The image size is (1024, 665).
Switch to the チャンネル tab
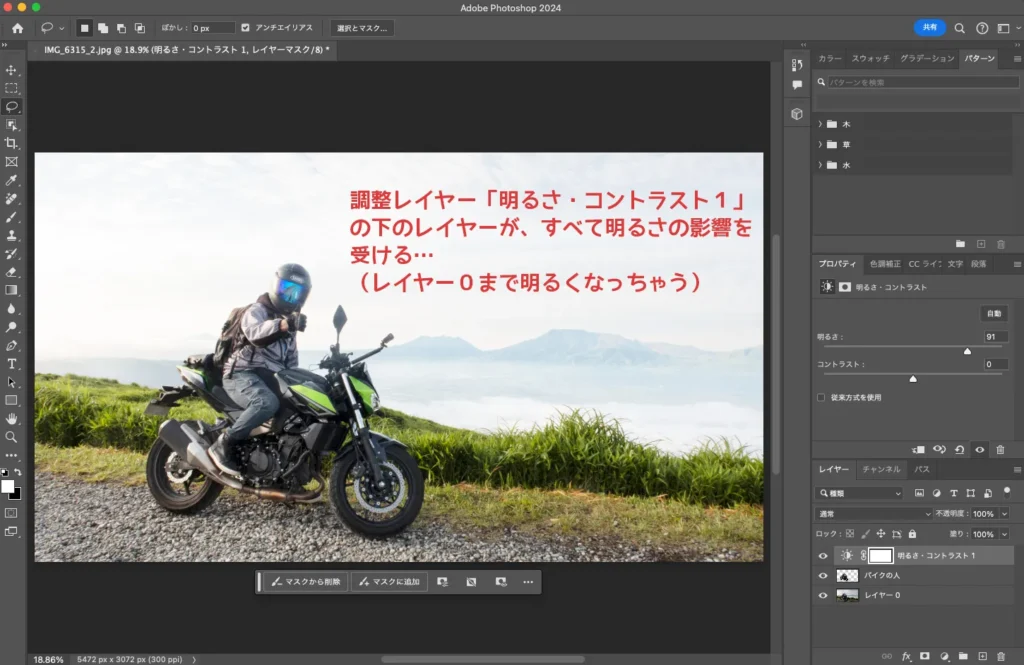[x=881, y=469]
